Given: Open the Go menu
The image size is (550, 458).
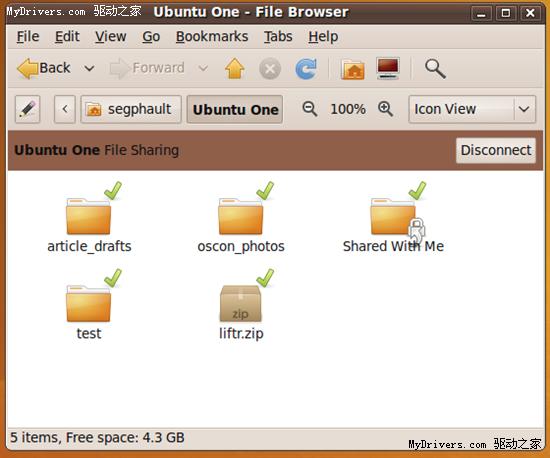Looking at the screenshot, I should pos(151,36).
